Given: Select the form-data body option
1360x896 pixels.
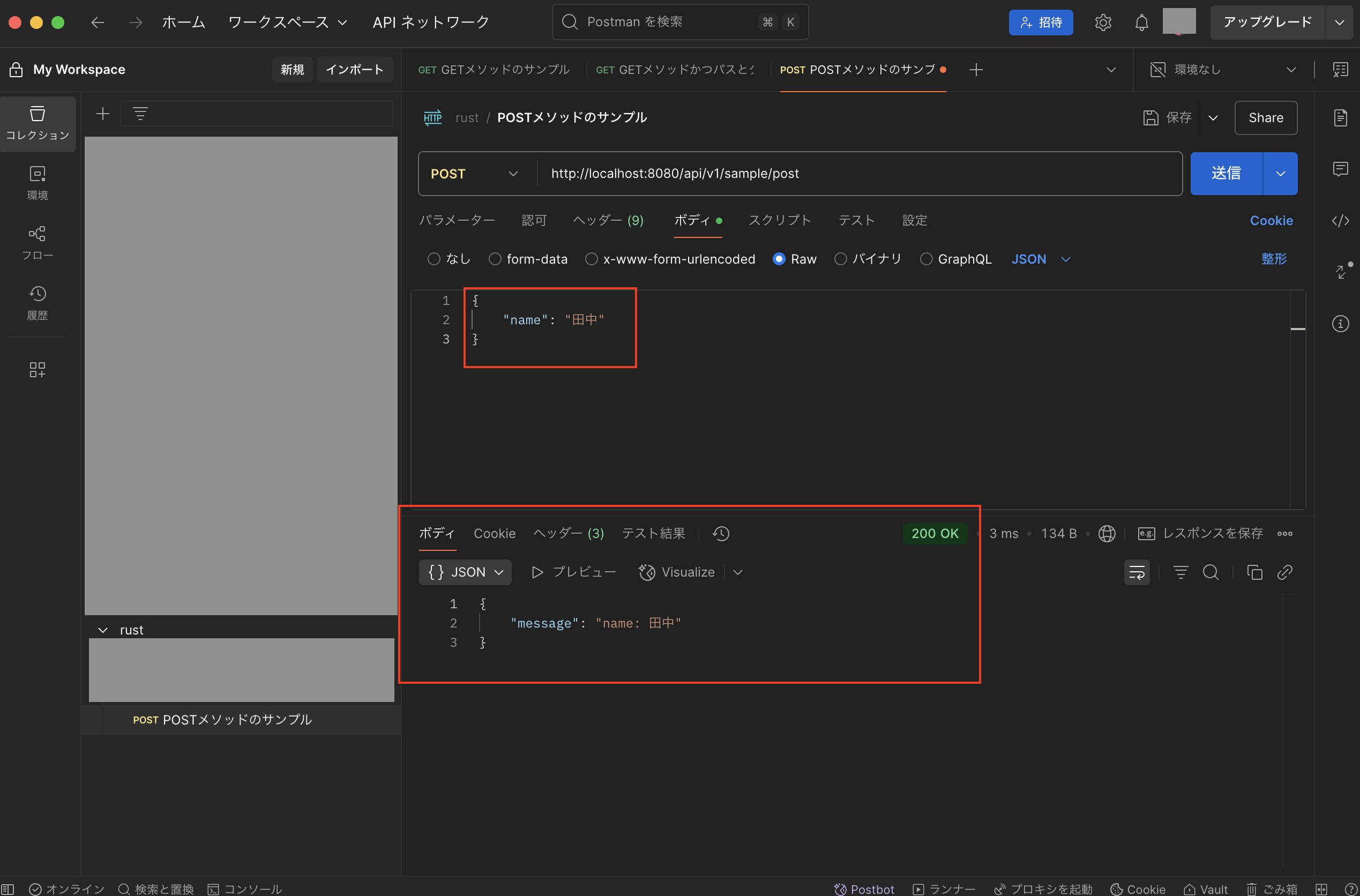Looking at the screenshot, I should pyautogui.click(x=495, y=259).
